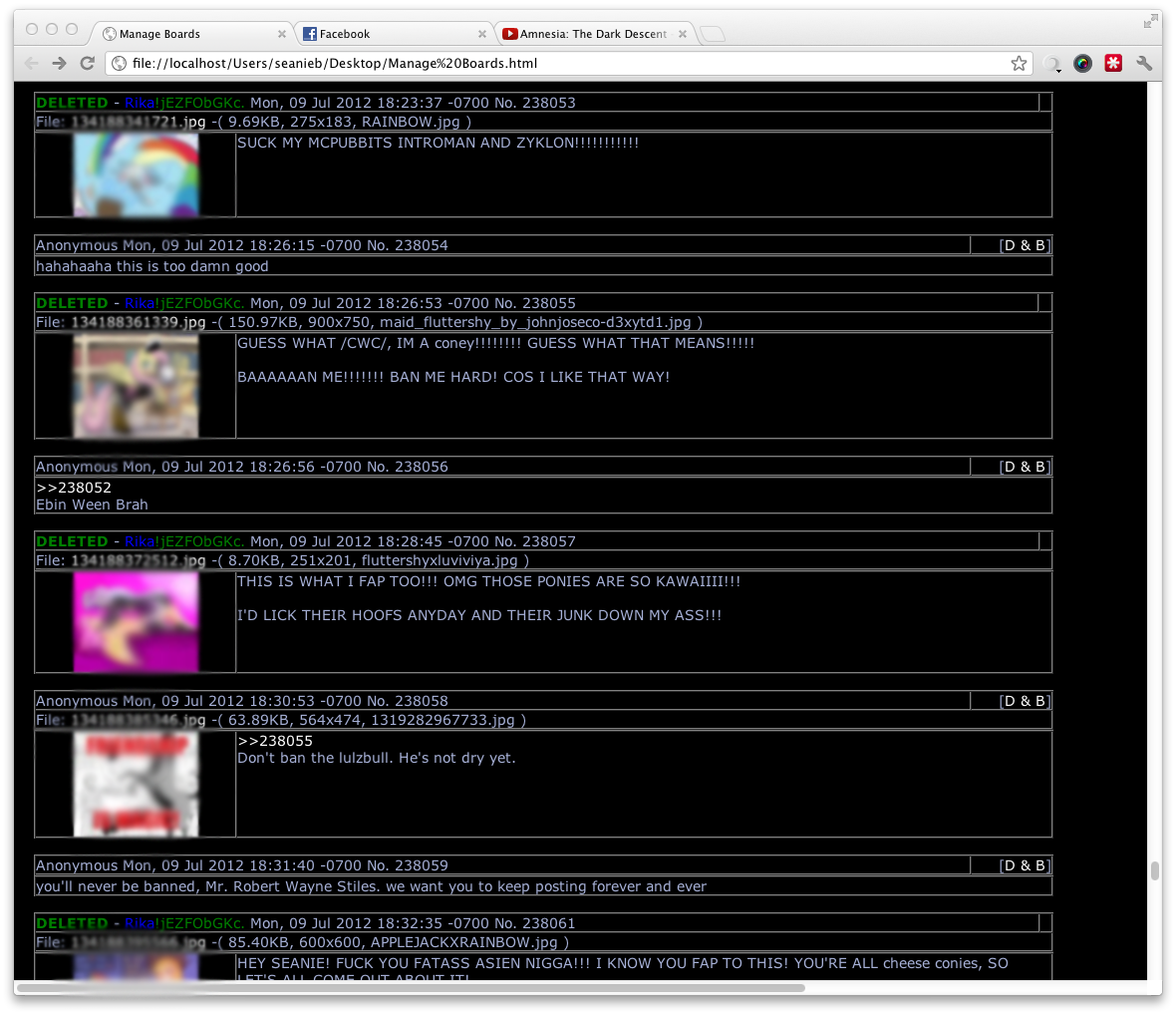The height and width of the screenshot is (1015, 1176).
Task: Close the Amnesia: The Dark Descent tab
Action: click(683, 34)
